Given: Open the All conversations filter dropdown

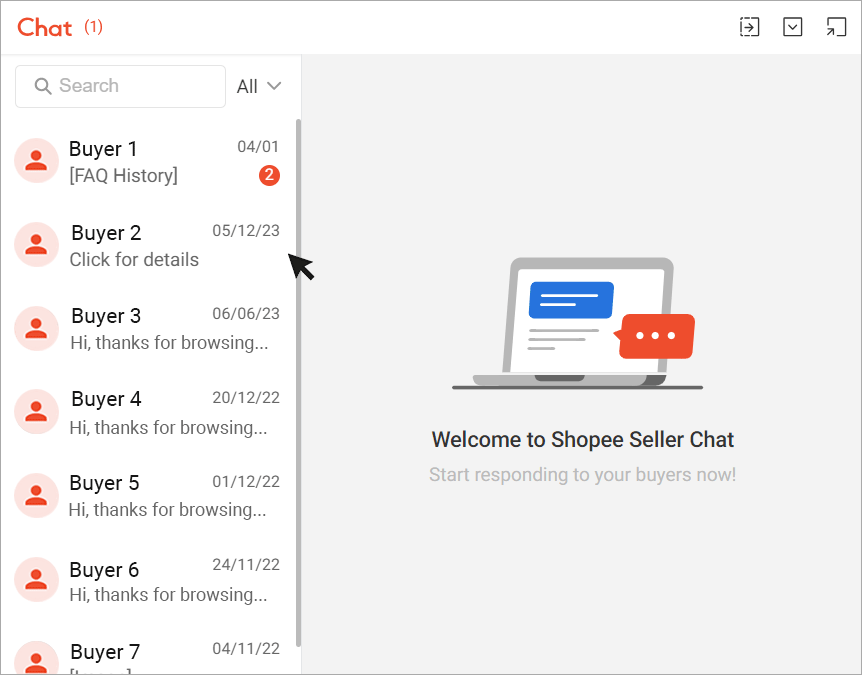Looking at the screenshot, I should (x=258, y=86).
